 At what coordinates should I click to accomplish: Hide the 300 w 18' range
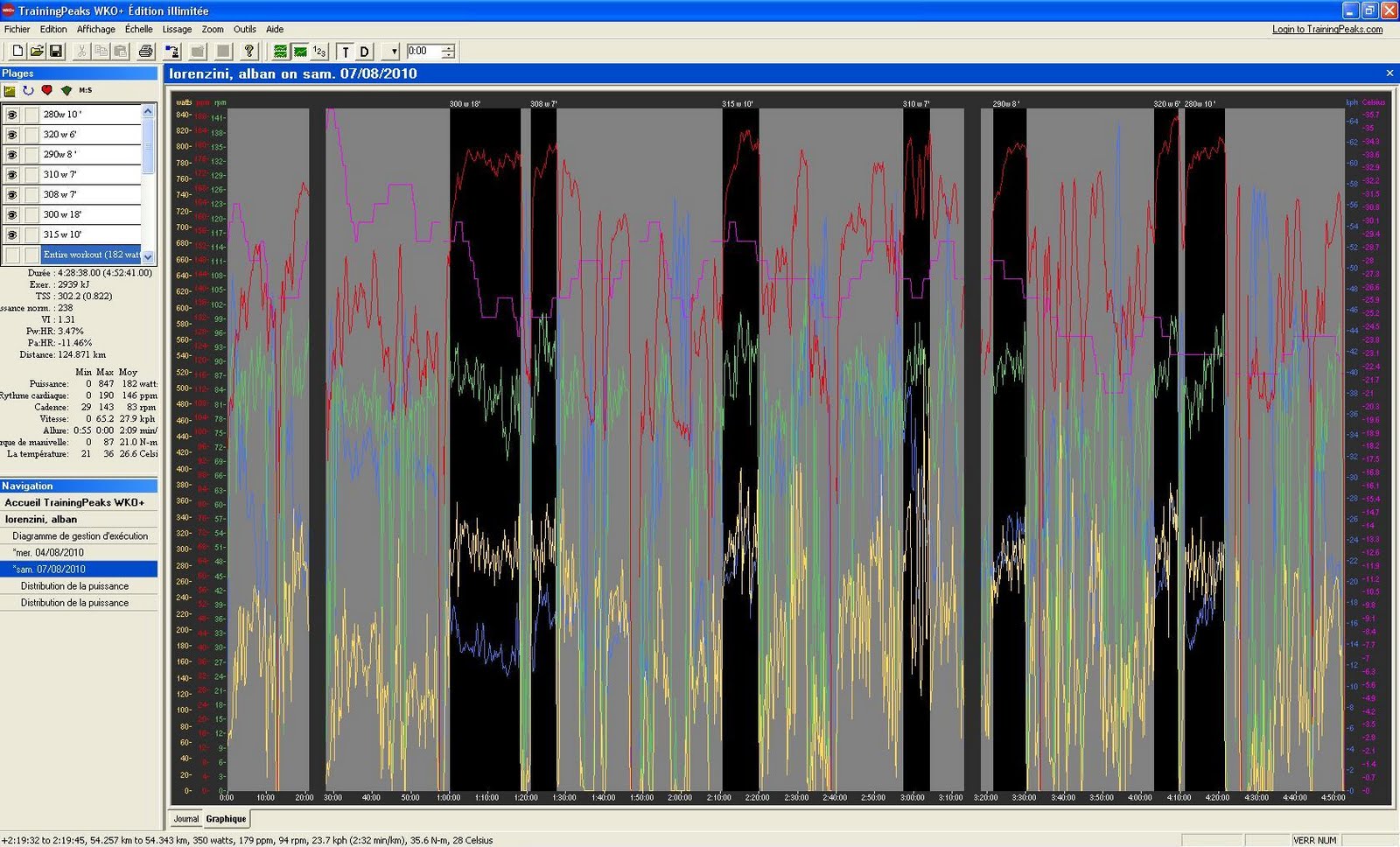click(x=12, y=215)
